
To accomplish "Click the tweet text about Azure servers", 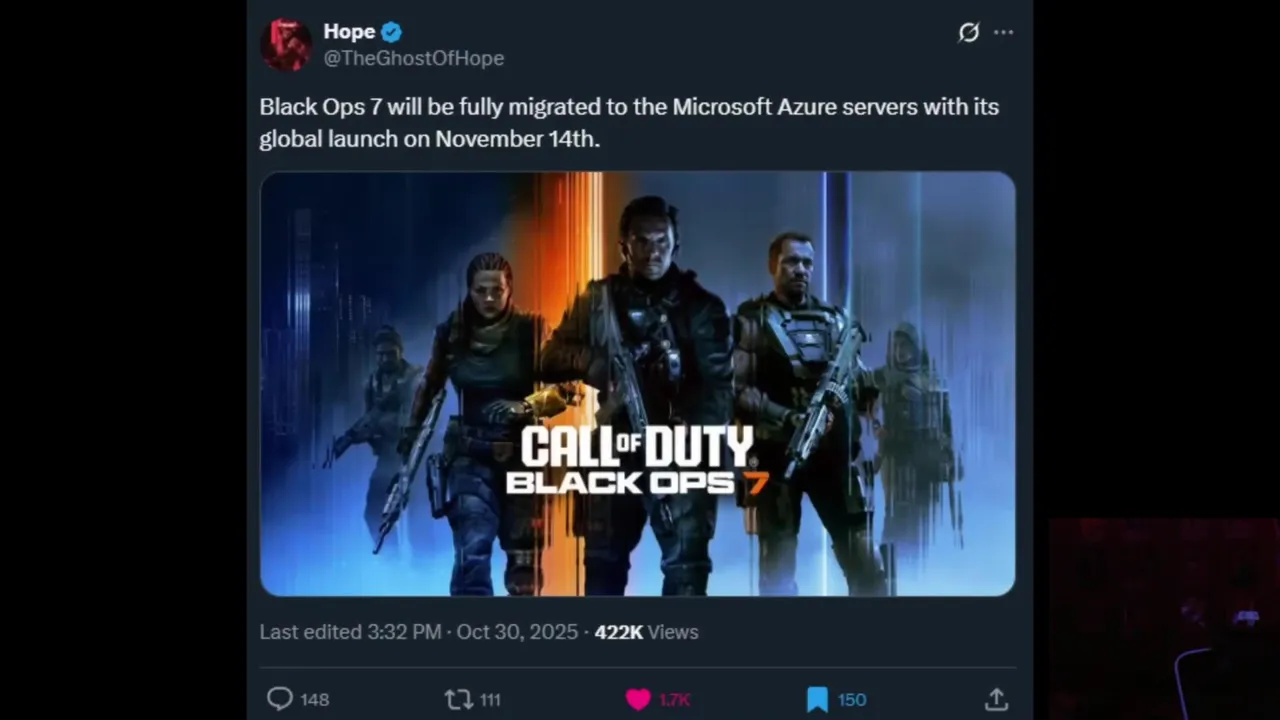I will (x=629, y=122).
